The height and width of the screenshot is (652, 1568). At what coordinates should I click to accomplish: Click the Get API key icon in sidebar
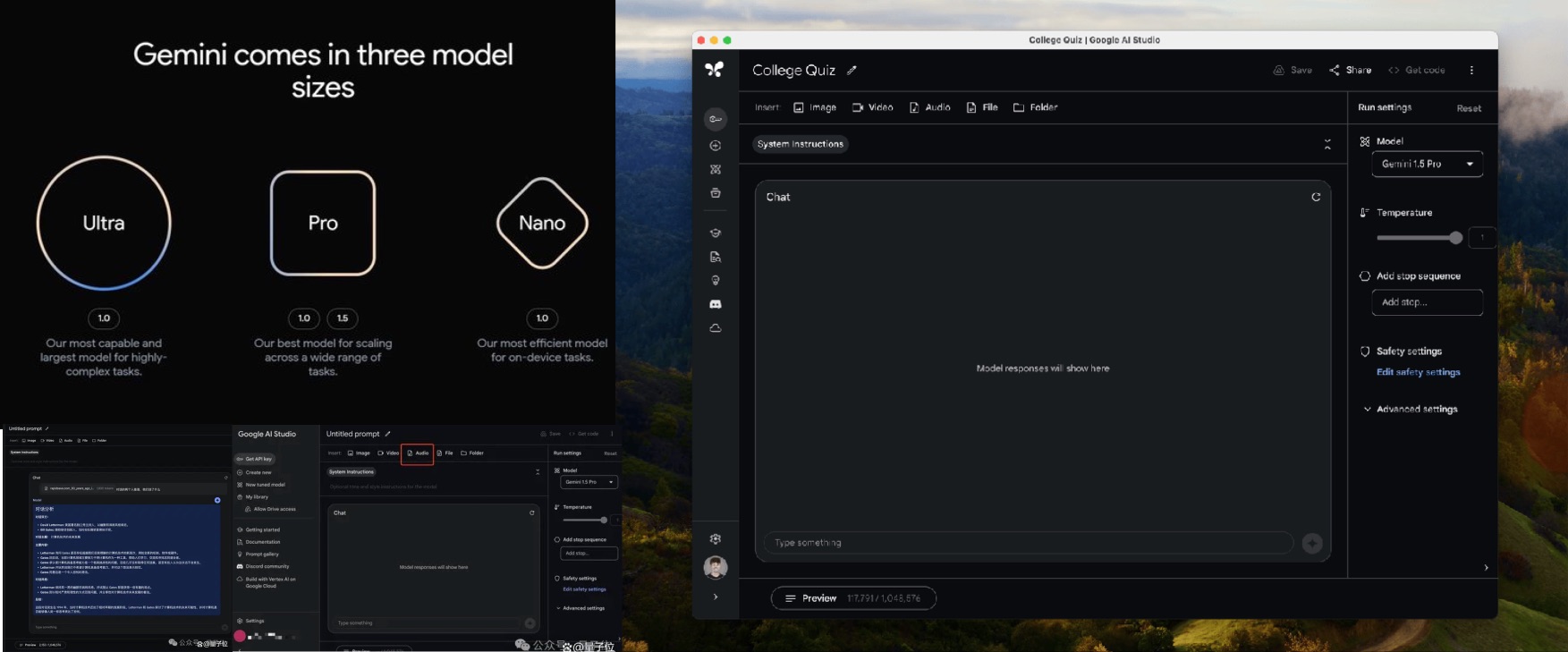tap(715, 119)
